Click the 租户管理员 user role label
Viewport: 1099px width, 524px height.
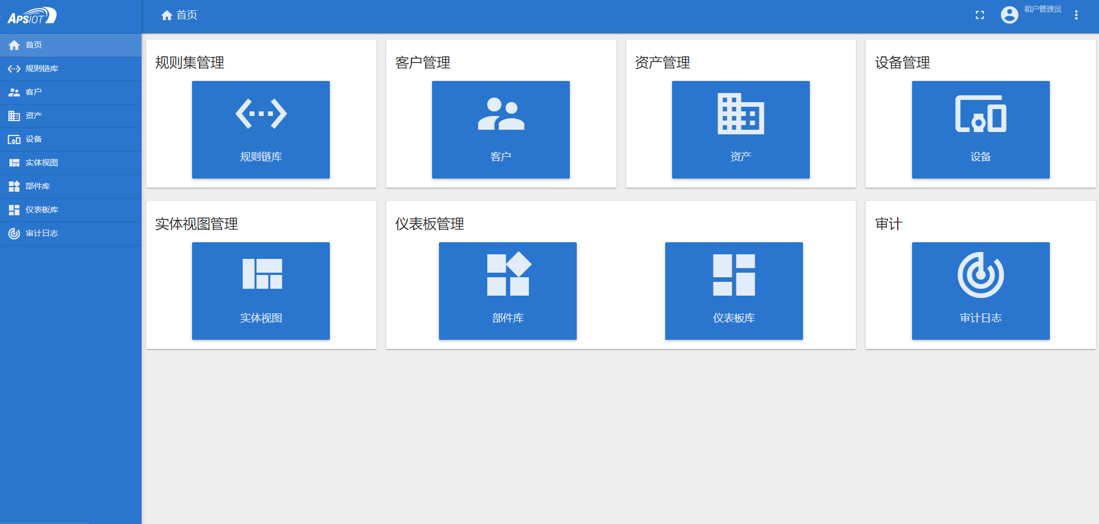(1042, 10)
